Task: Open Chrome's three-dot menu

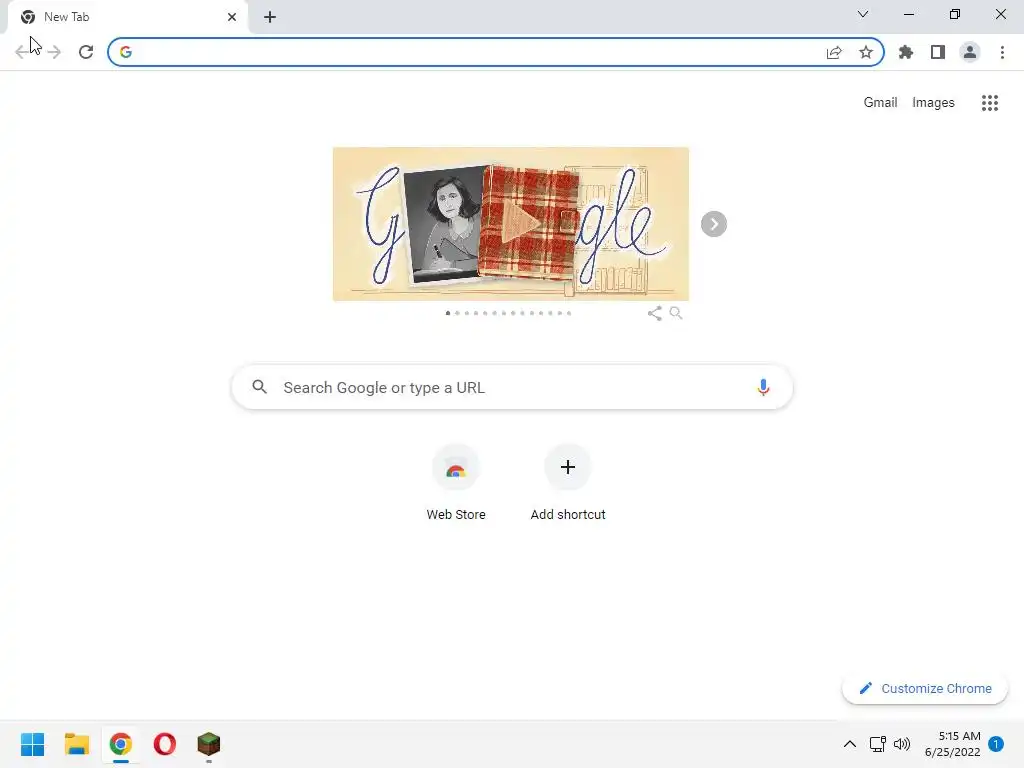Action: [x=1002, y=52]
